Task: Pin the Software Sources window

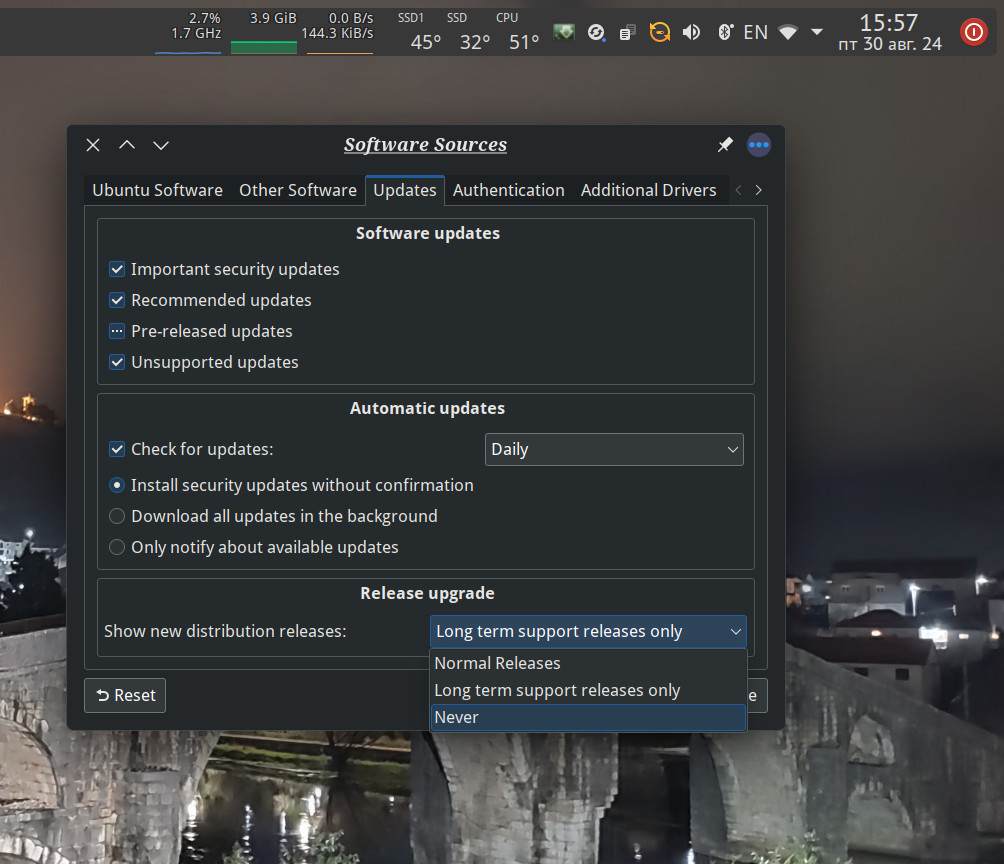Action: click(725, 145)
